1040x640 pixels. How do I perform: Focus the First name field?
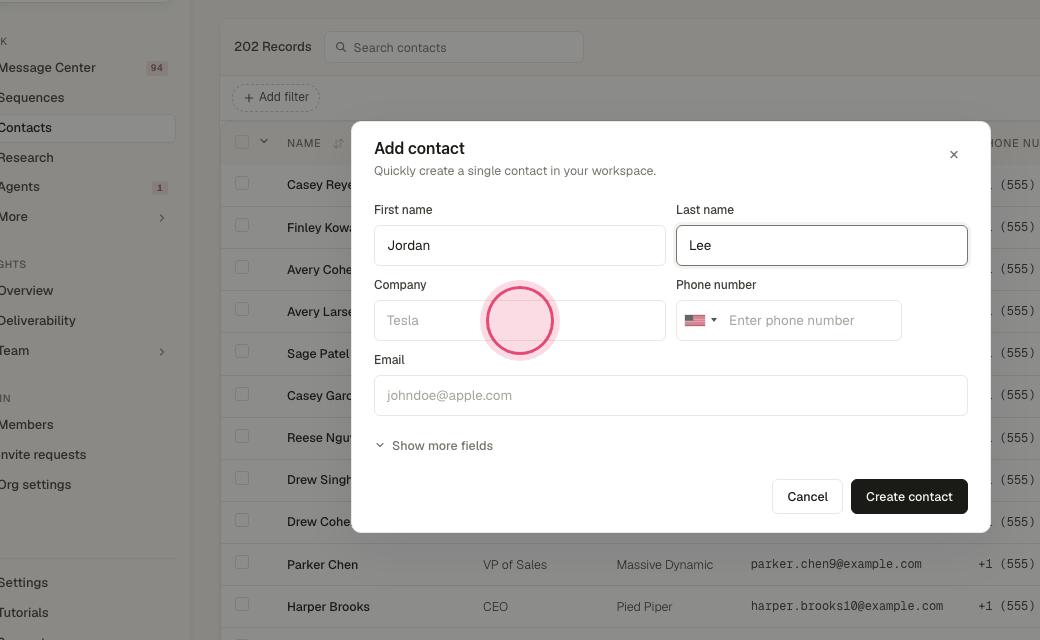(519, 245)
